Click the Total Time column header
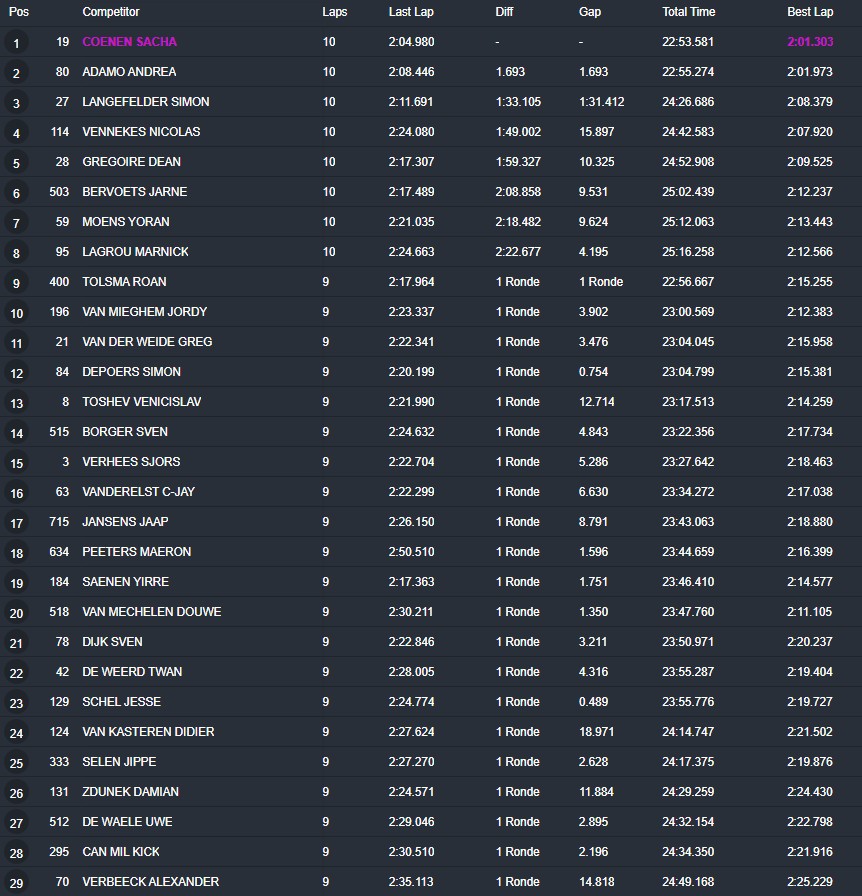862x896 pixels. tap(688, 12)
